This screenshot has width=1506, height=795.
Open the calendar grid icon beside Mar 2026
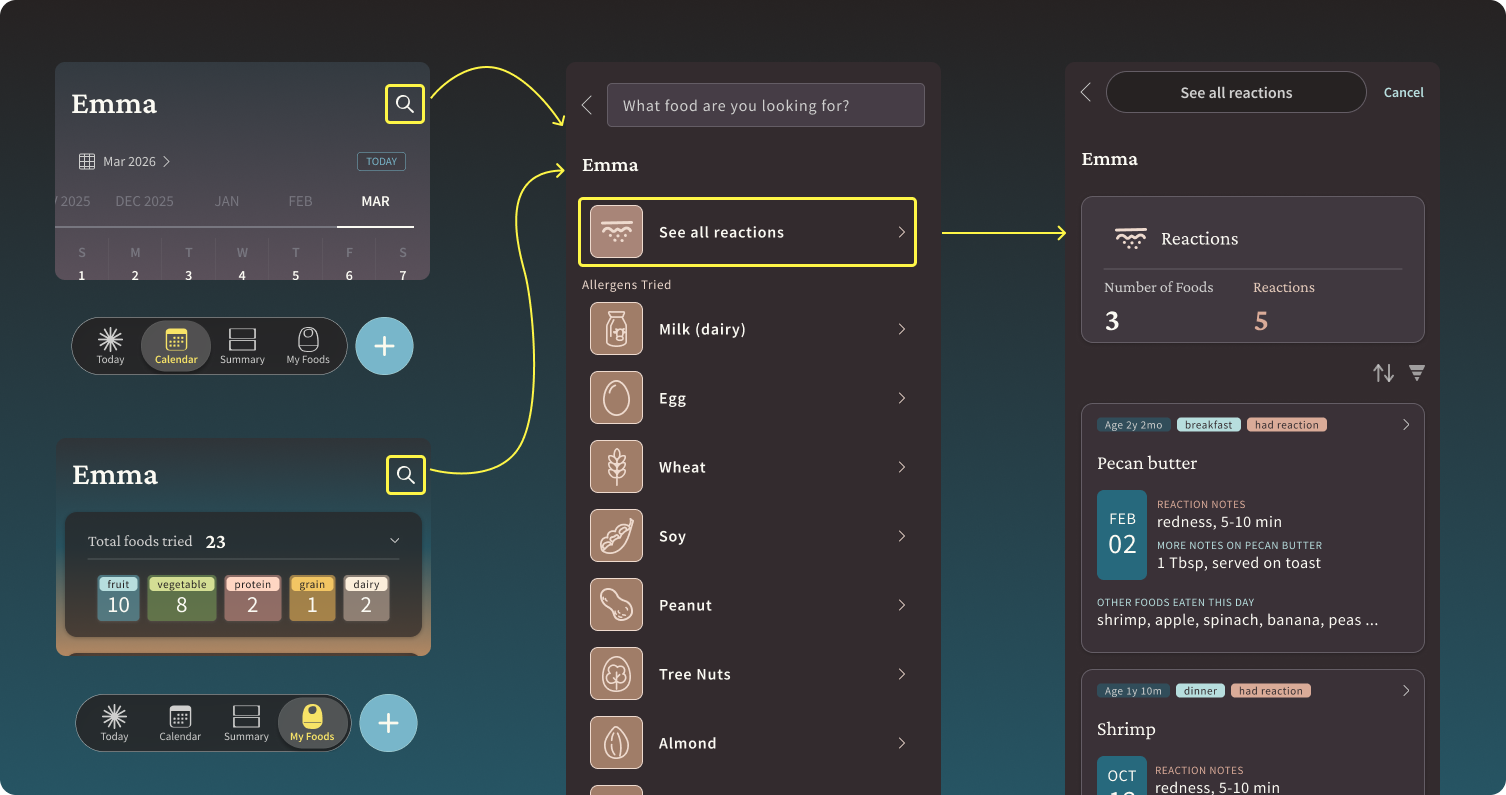87,161
